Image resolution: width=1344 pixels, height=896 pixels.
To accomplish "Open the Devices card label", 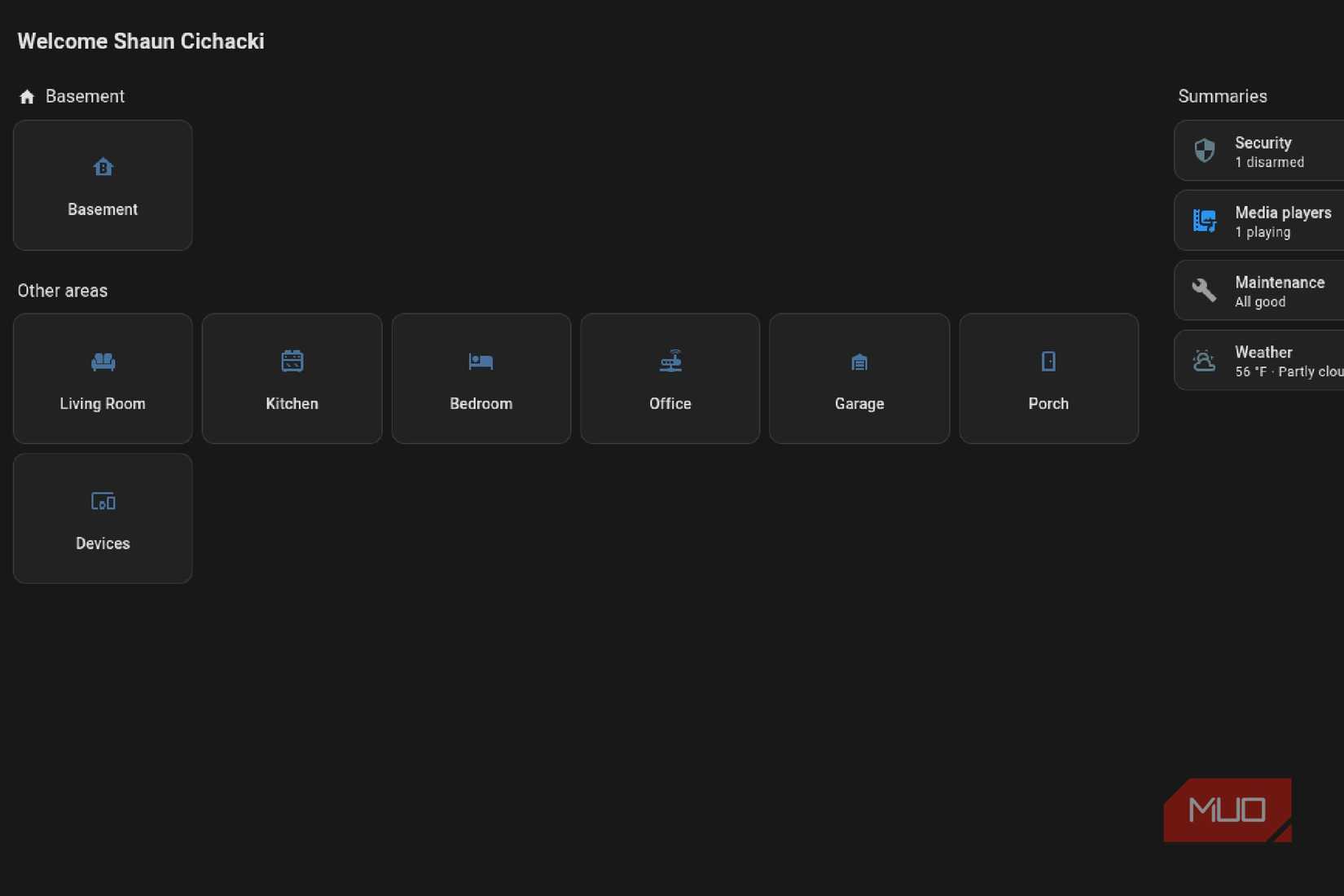I will click(x=103, y=543).
